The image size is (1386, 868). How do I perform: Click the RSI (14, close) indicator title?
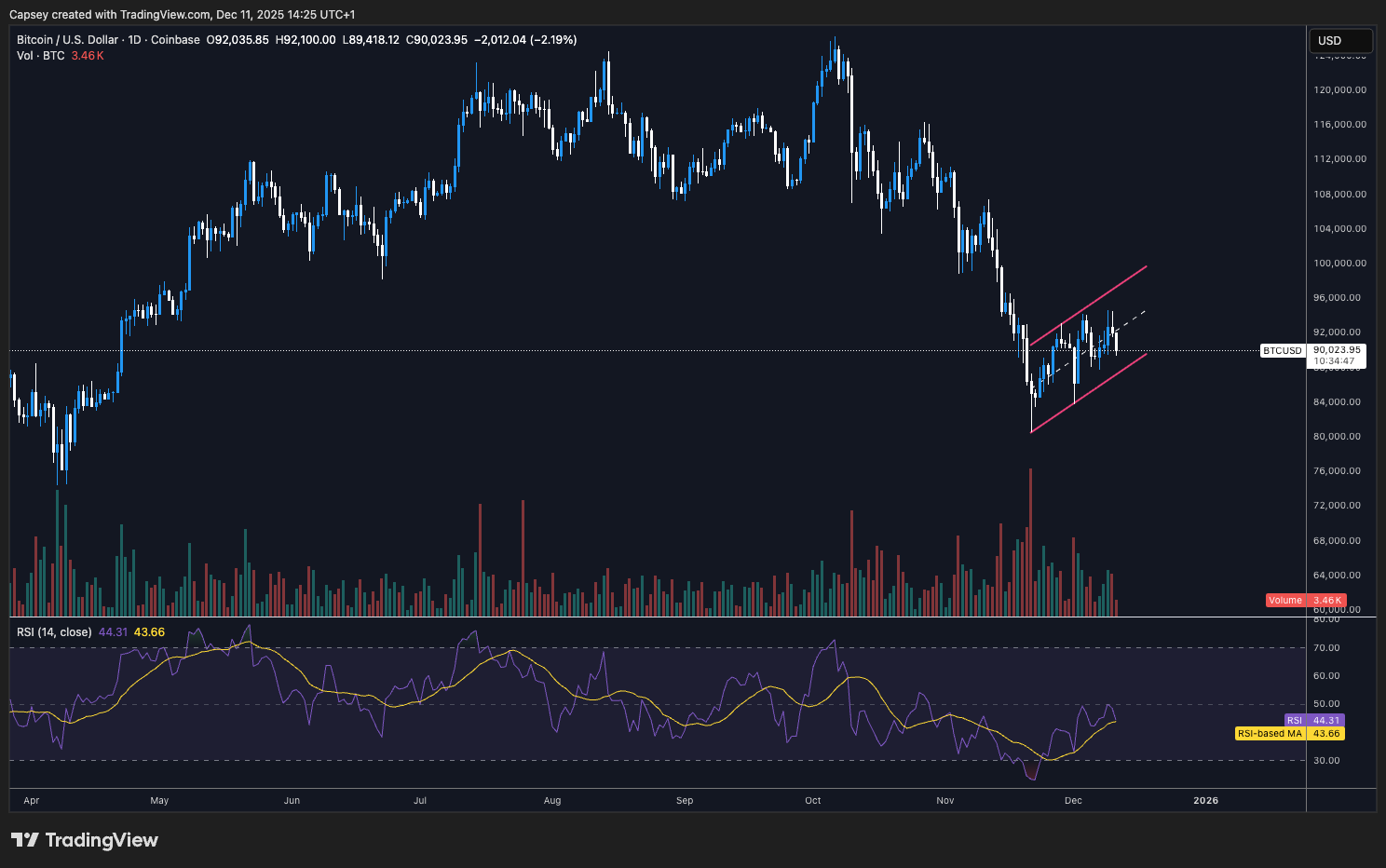tap(54, 631)
